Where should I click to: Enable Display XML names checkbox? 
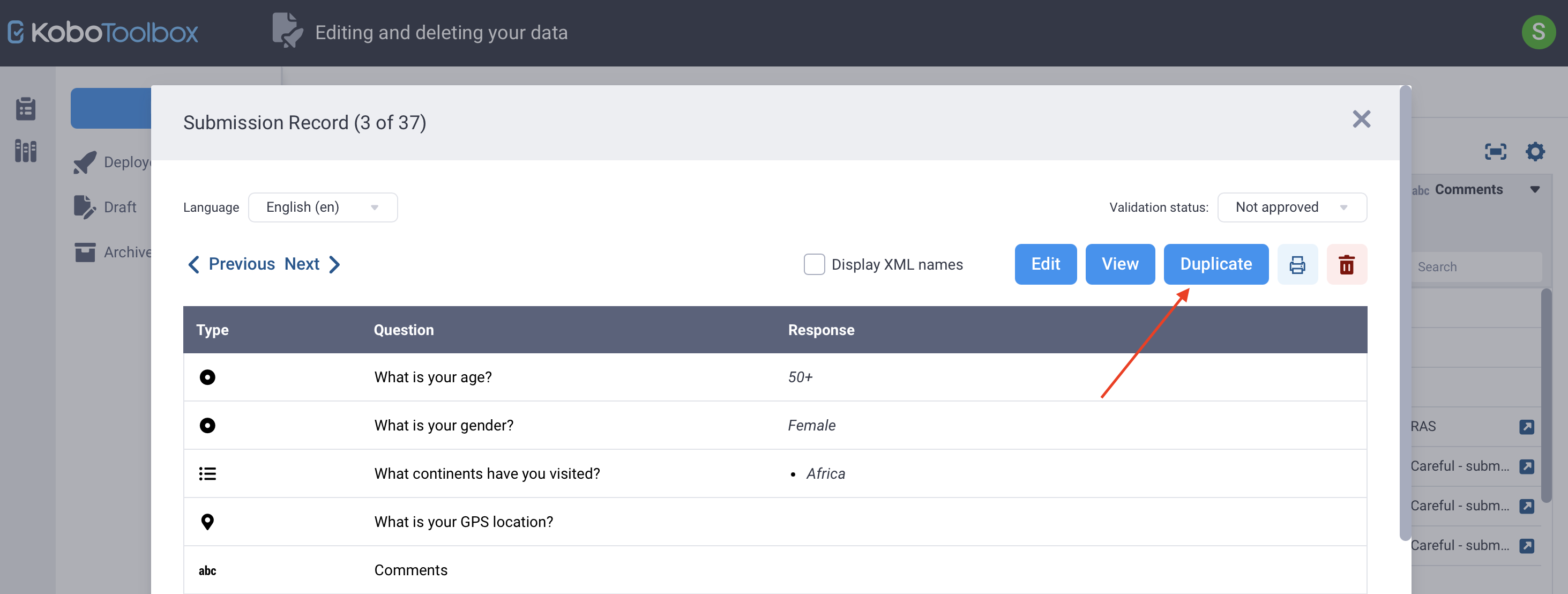pyautogui.click(x=814, y=264)
